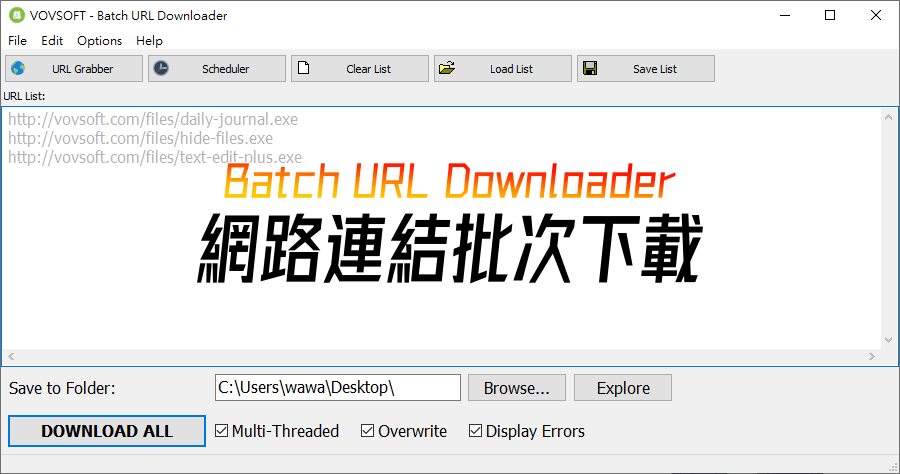Image resolution: width=900 pixels, height=474 pixels.
Task: Click the Load List button label
Action: coord(511,69)
